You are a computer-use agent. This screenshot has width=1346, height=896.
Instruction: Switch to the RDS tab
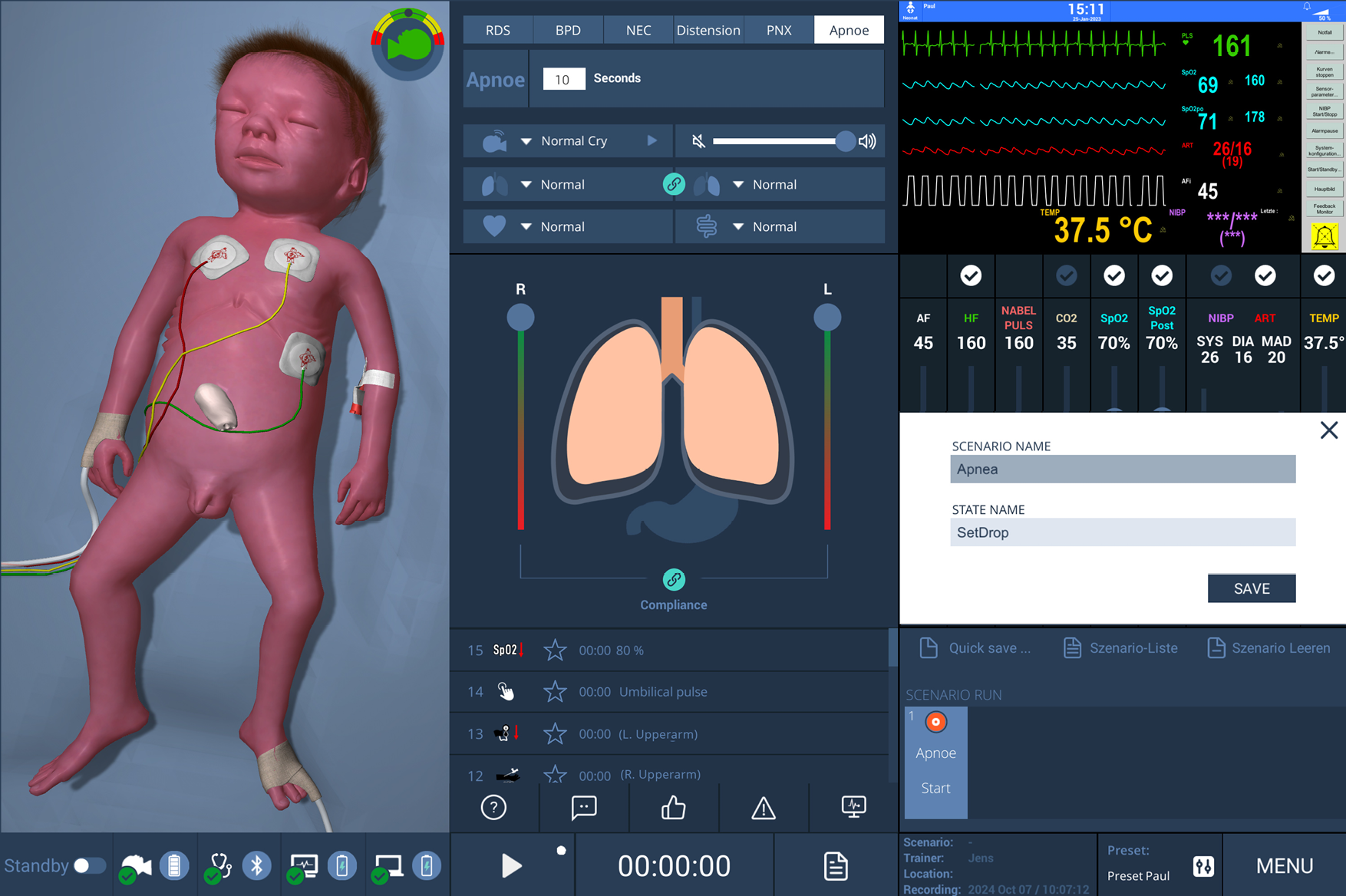click(x=497, y=30)
